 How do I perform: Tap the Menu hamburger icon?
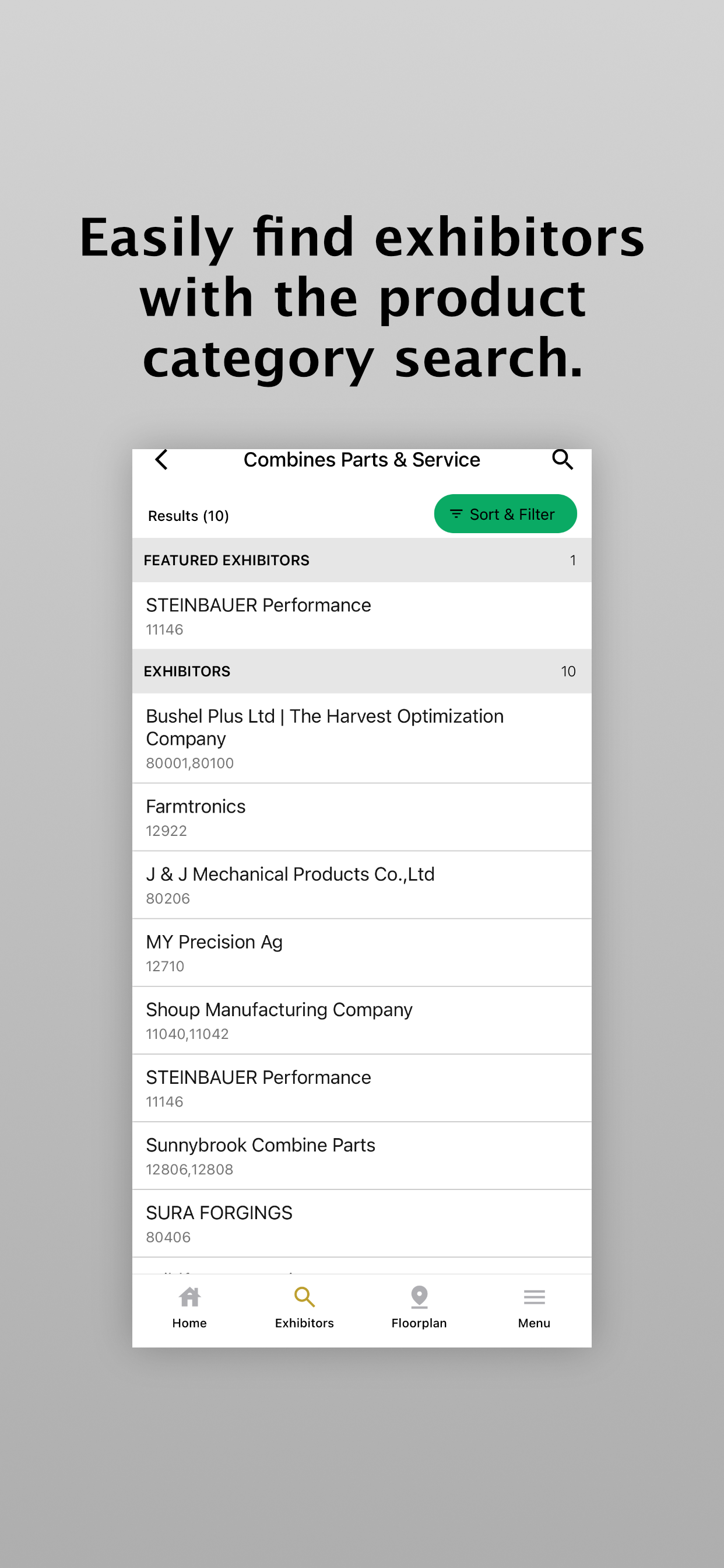[533, 1297]
